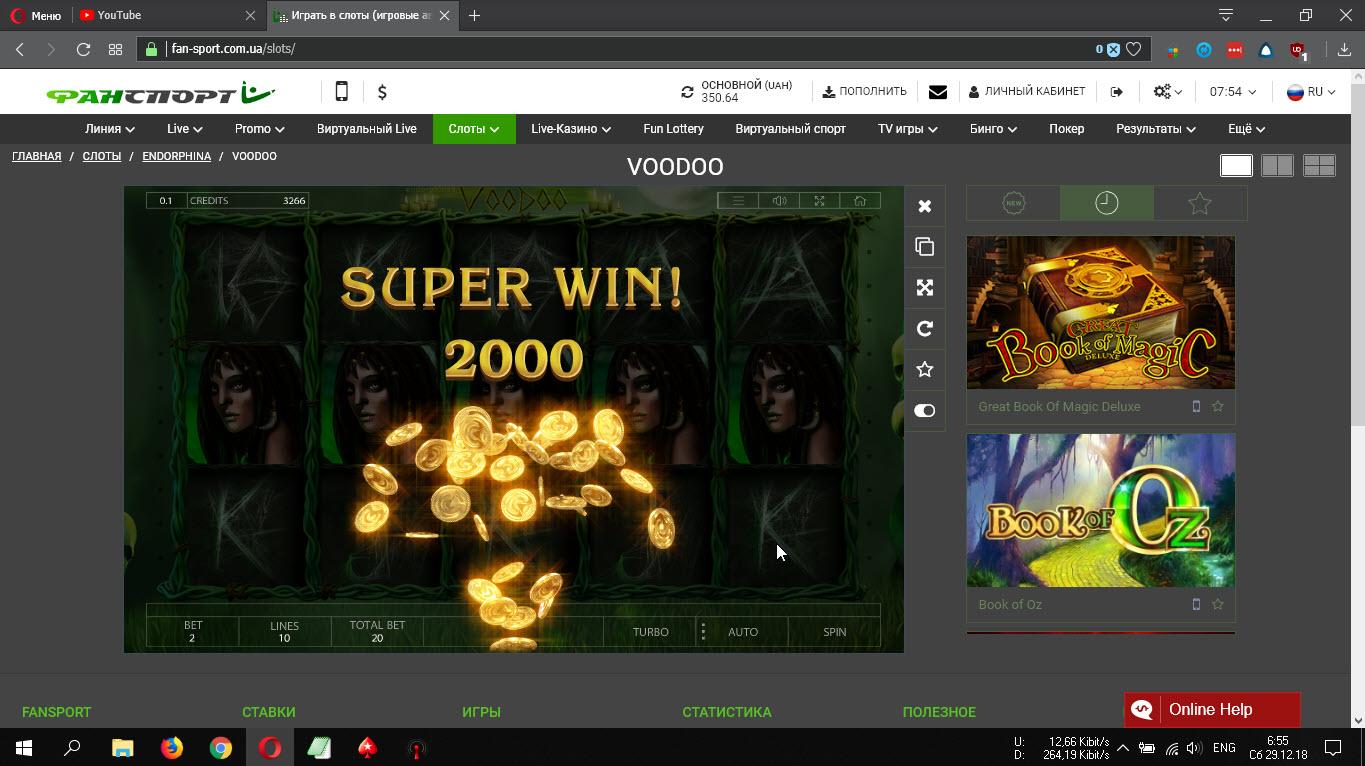Log out using the exit icon
1365x766 pixels.
pyautogui.click(x=1117, y=92)
